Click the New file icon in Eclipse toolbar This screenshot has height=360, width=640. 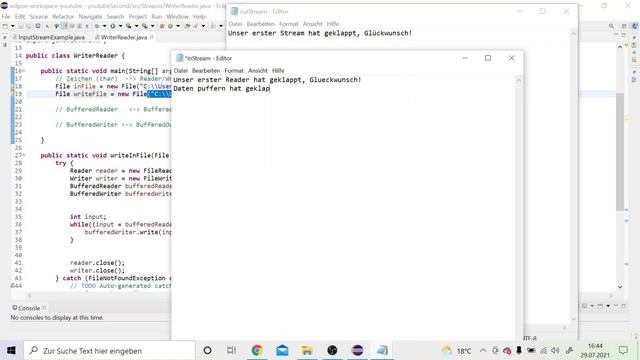pyautogui.click(x=5, y=26)
